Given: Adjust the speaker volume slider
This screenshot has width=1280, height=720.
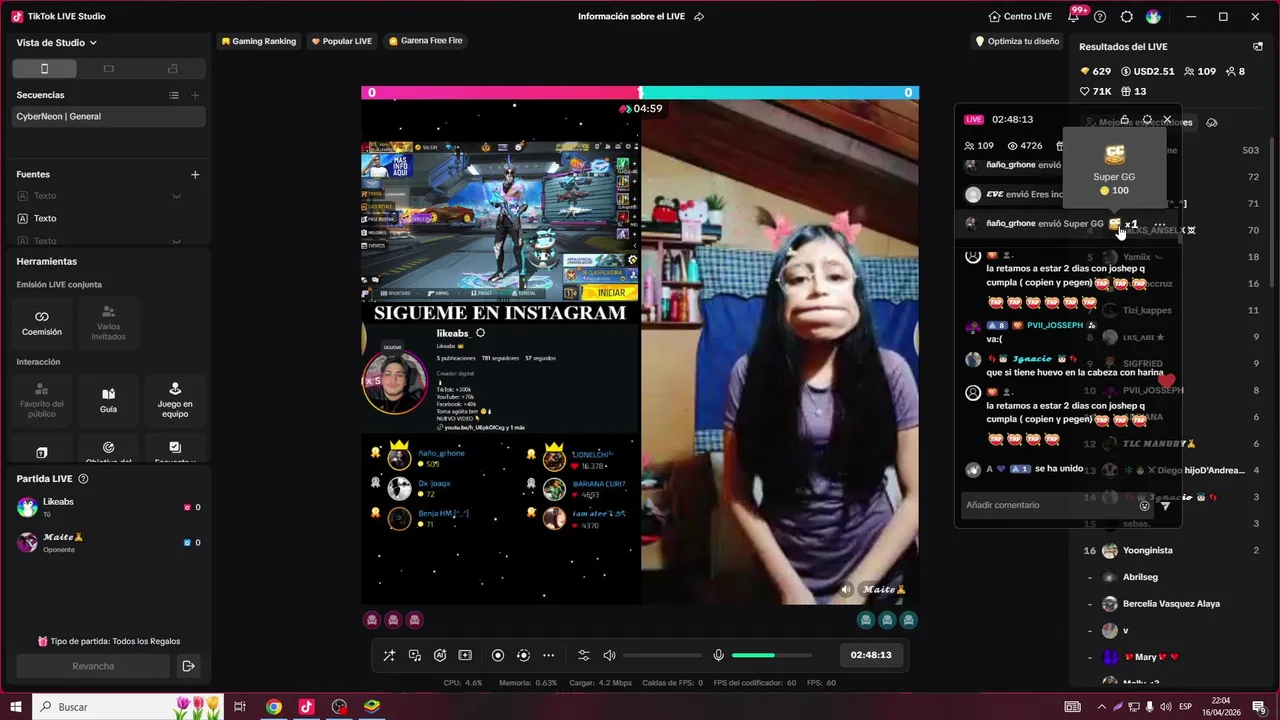Looking at the screenshot, I should point(662,655).
